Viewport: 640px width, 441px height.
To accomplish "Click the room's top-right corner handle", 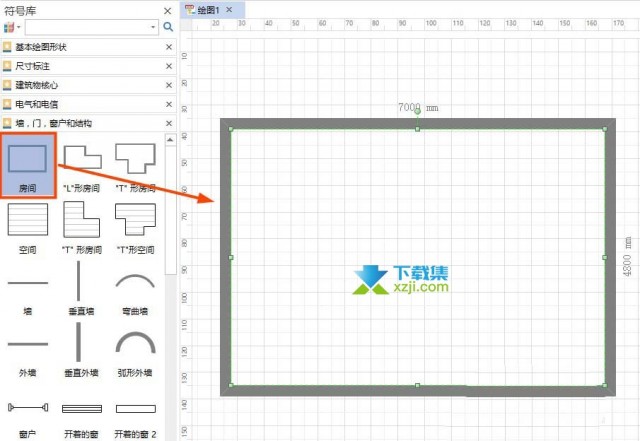I will click(604, 129).
